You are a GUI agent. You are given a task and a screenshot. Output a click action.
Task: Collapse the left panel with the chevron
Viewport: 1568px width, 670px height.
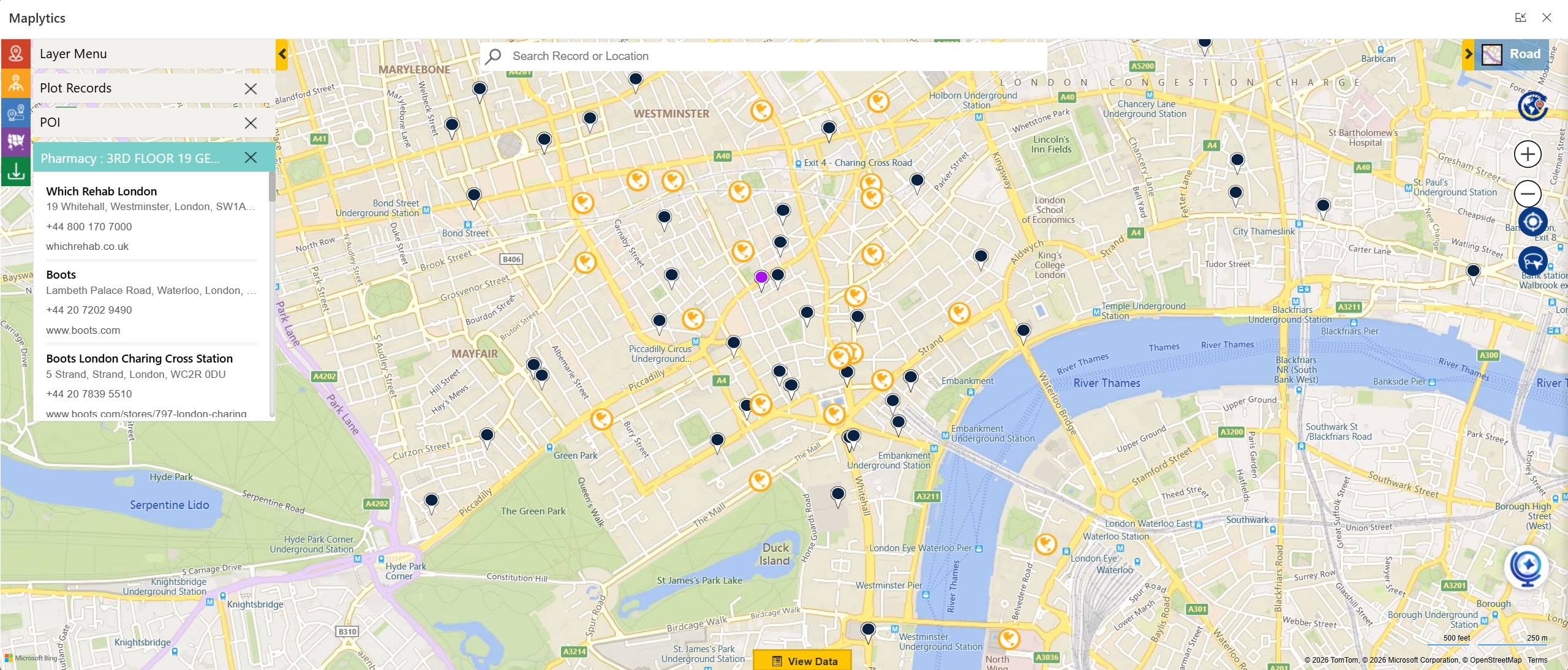[282, 54]
